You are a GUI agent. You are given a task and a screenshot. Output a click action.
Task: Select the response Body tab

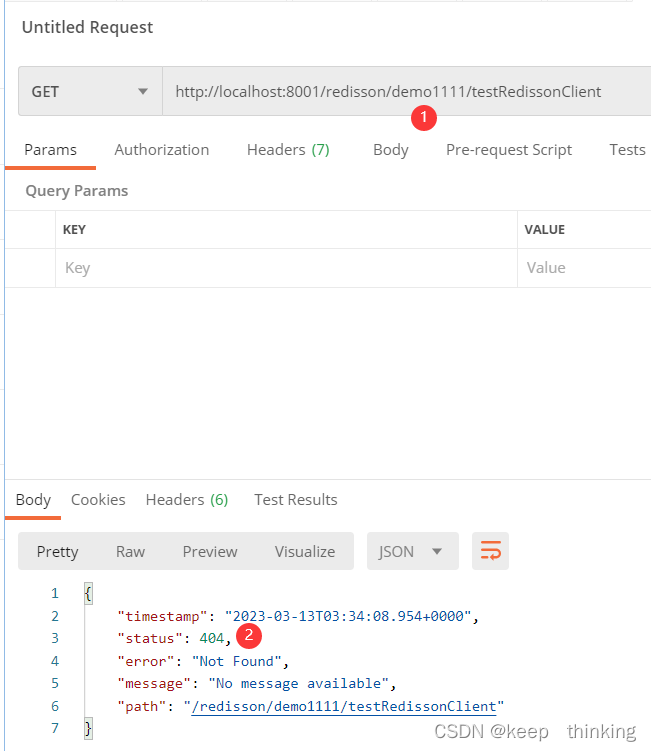[x=33, y=500]
